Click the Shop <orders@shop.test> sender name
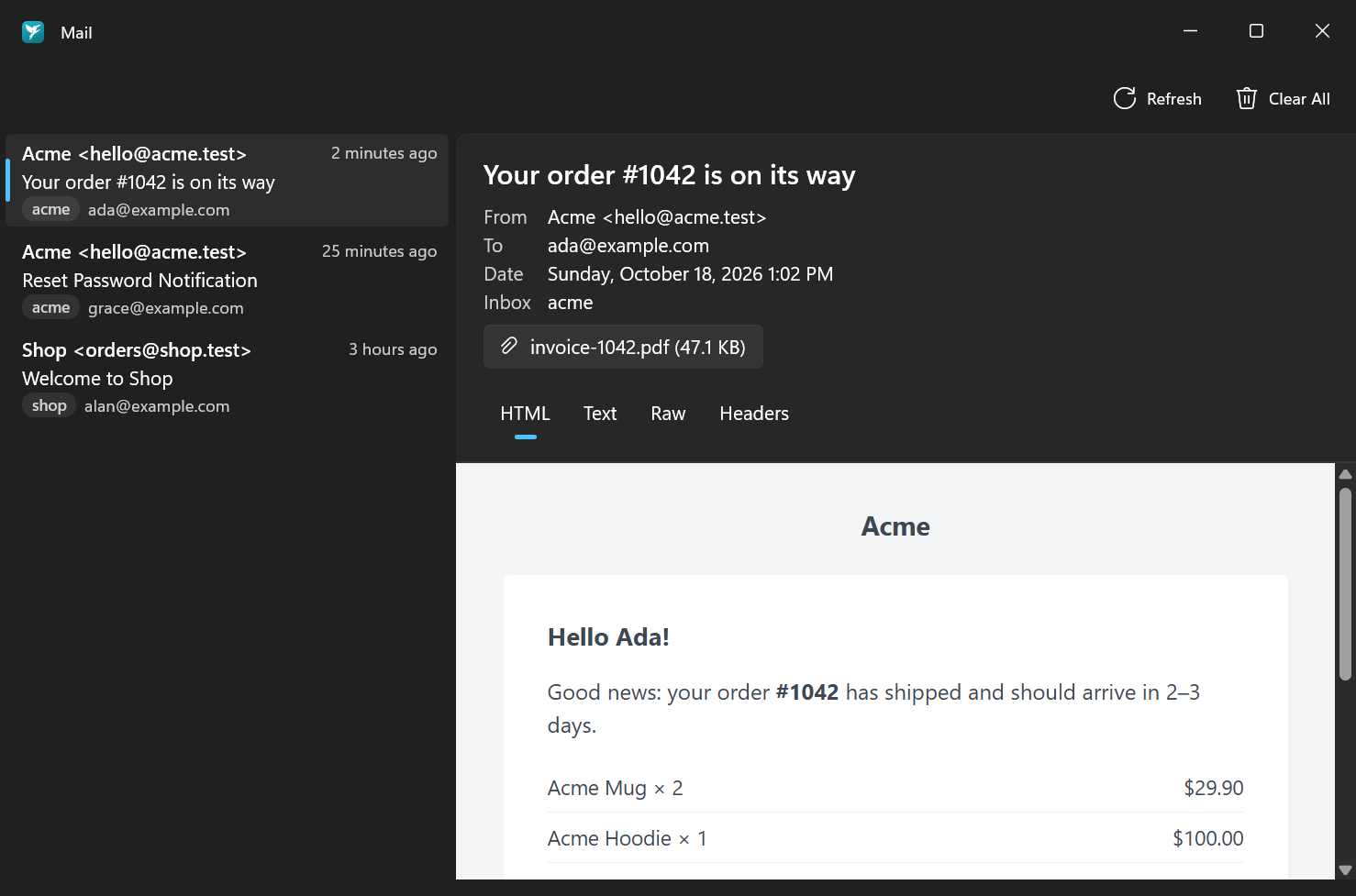Screen dimensions: 1356x896 pos(137,350)
